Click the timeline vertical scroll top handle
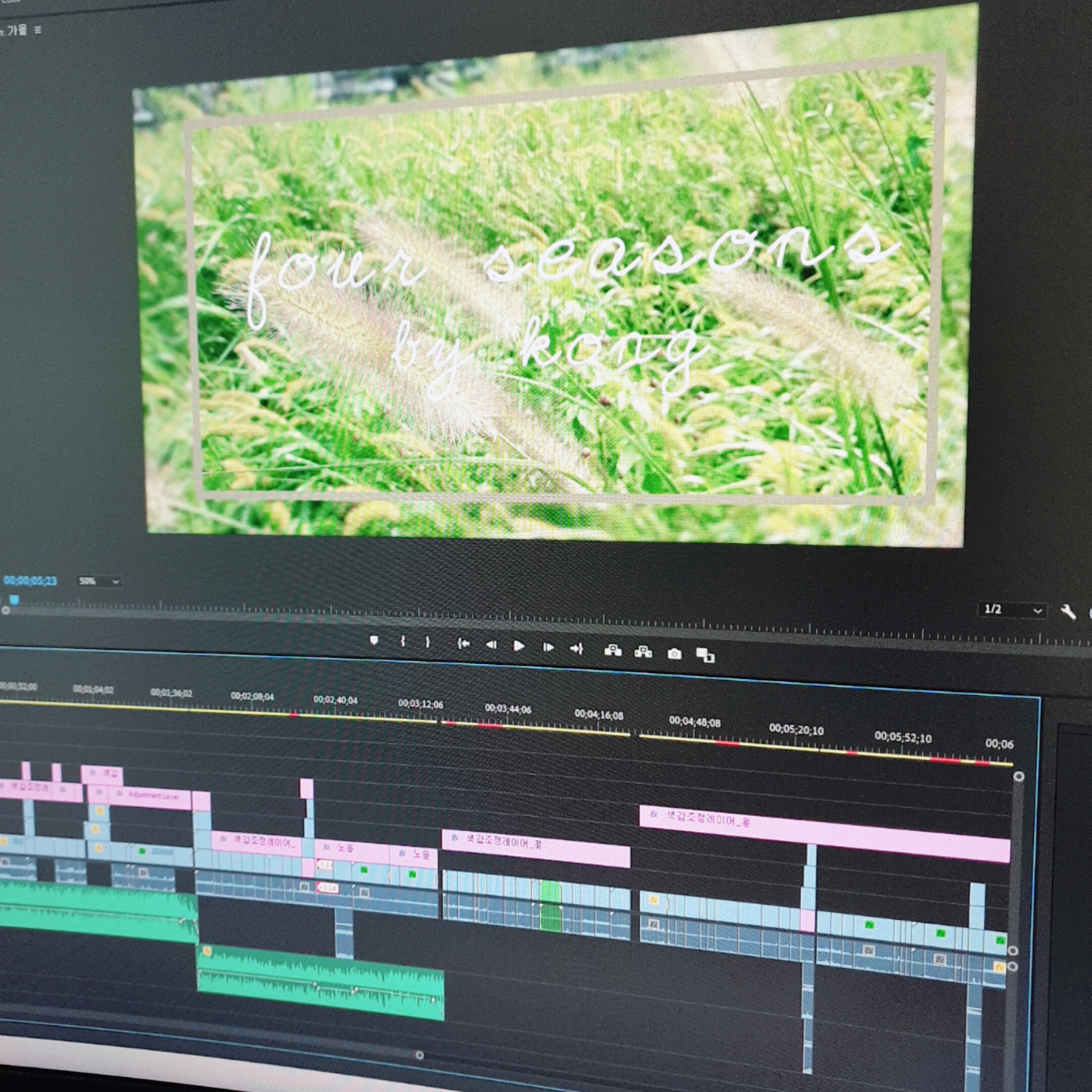 pos(1019,777)
